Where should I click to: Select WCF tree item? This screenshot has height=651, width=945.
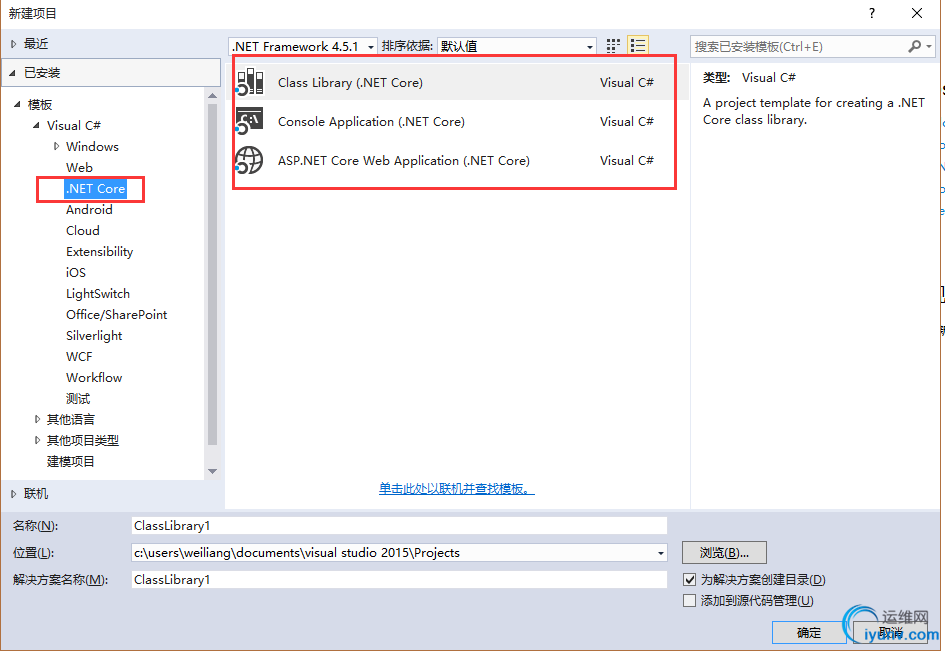pyautogui.click(x=79, y=357)
